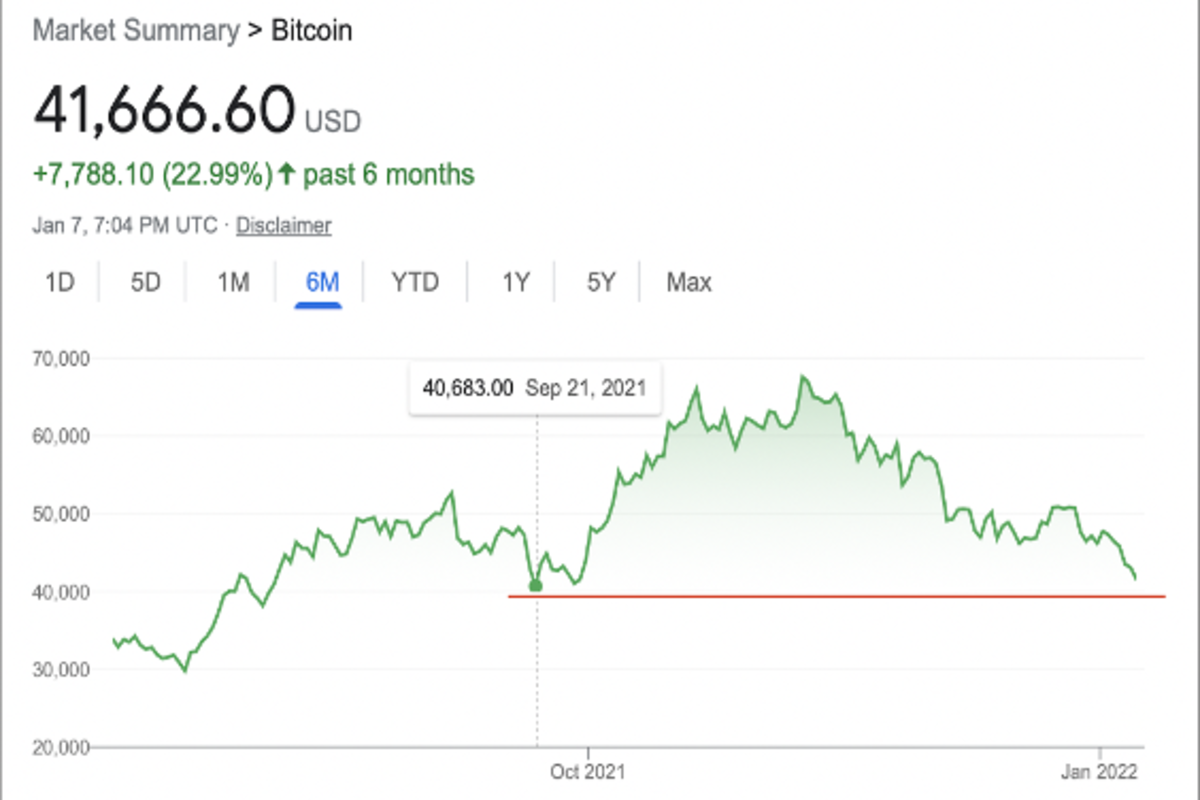The width and height of the screenshot is (1200, 800).
Task: Open the Disclaimer link
Action: (283, 226)
